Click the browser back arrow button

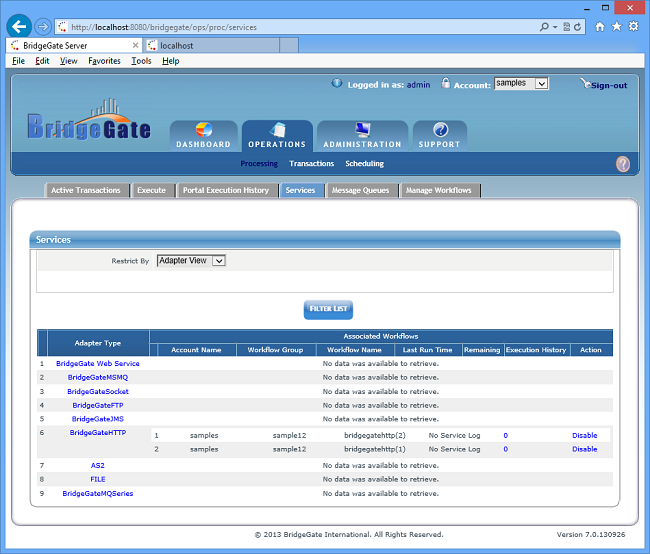pos(18,27)
